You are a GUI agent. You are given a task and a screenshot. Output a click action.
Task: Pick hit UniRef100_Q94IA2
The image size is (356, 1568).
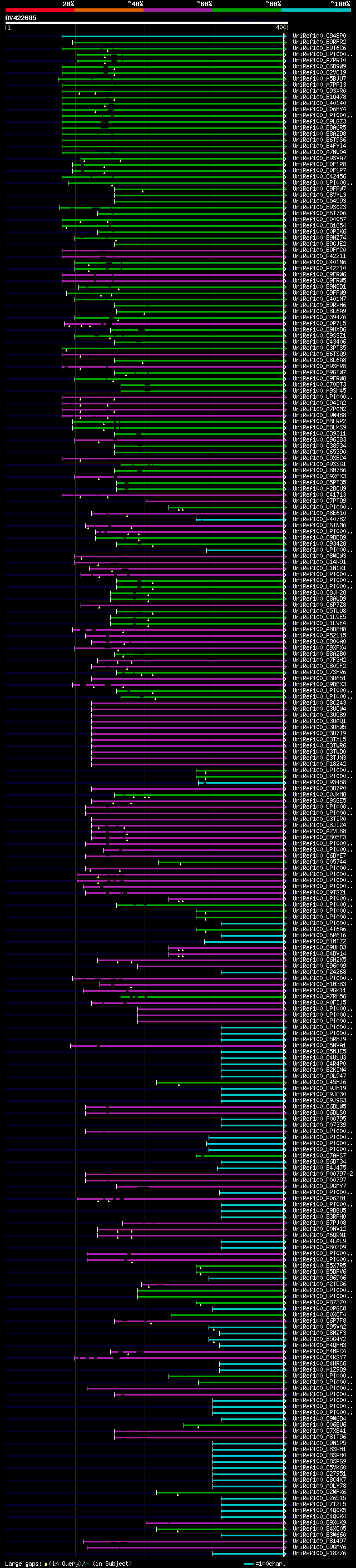click(x=319, y=402)
